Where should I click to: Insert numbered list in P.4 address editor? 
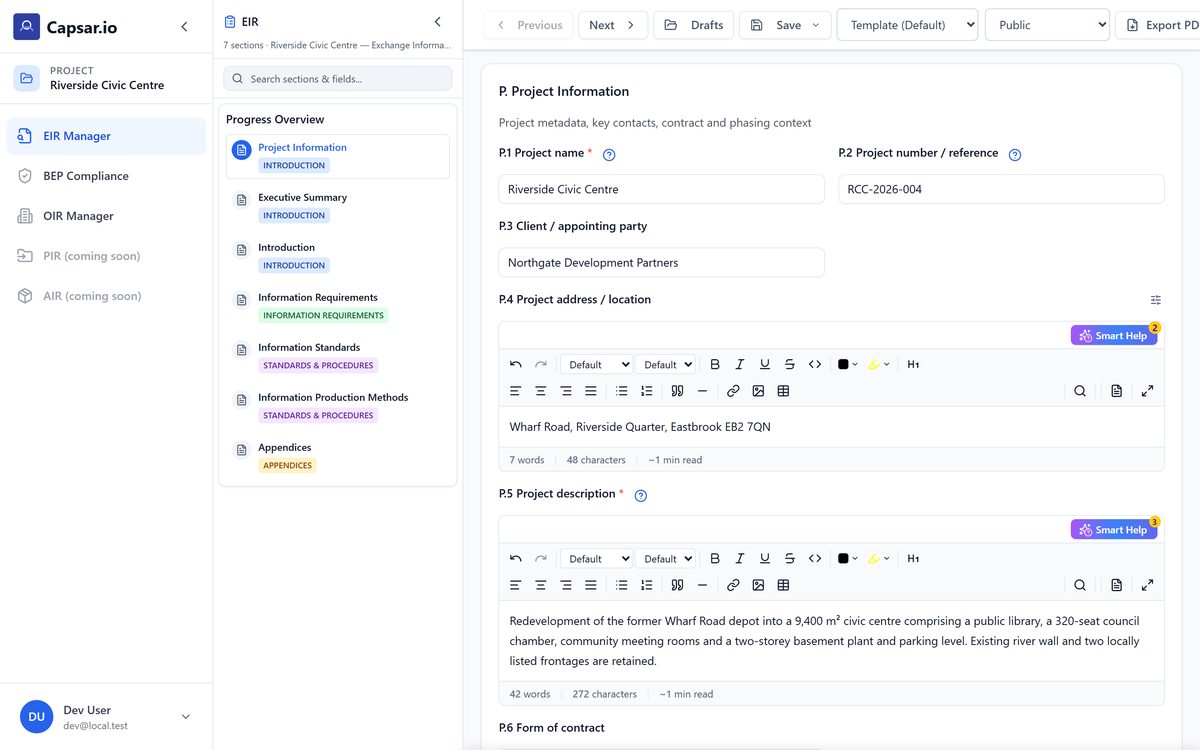[647, 391]
